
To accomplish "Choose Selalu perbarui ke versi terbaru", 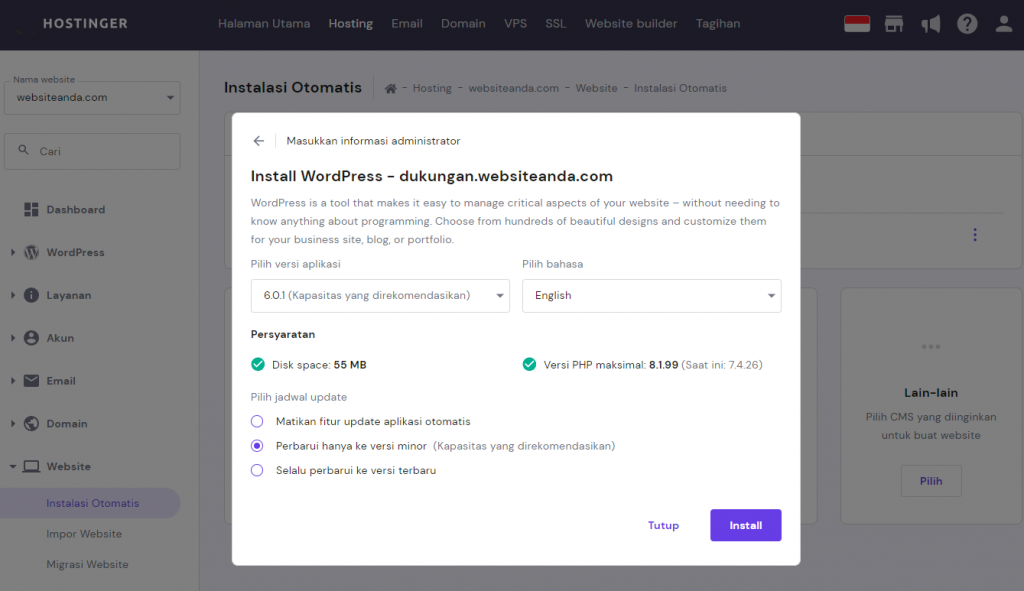I will tap(256, 470).
